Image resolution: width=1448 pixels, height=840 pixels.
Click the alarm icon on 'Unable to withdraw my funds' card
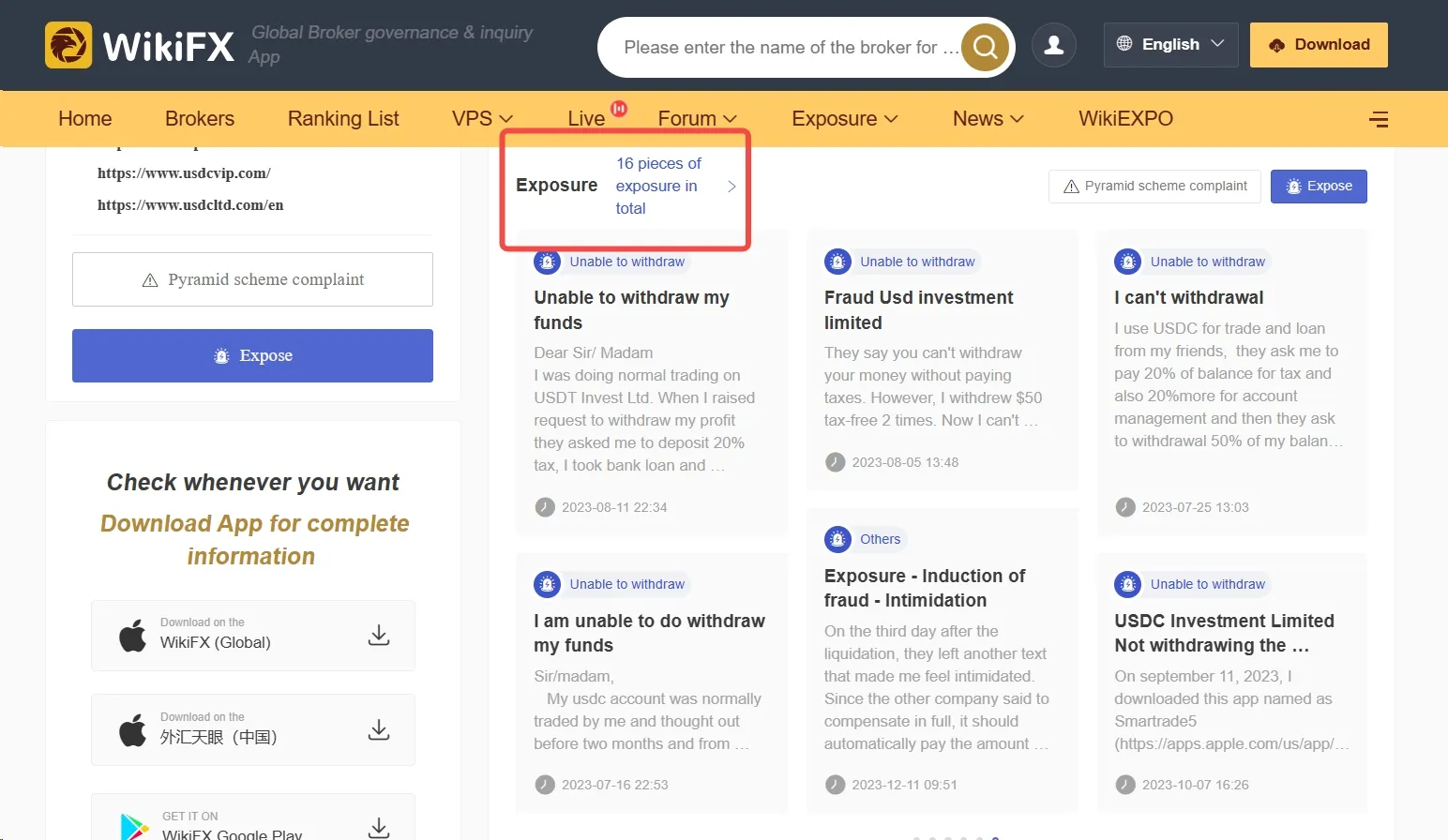click(547, 262)
